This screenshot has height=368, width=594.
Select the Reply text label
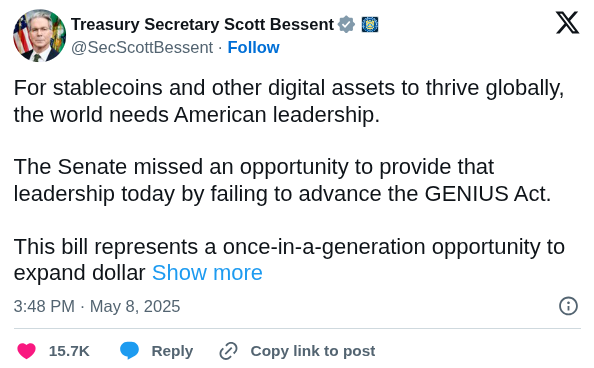[x=172, y=351]
